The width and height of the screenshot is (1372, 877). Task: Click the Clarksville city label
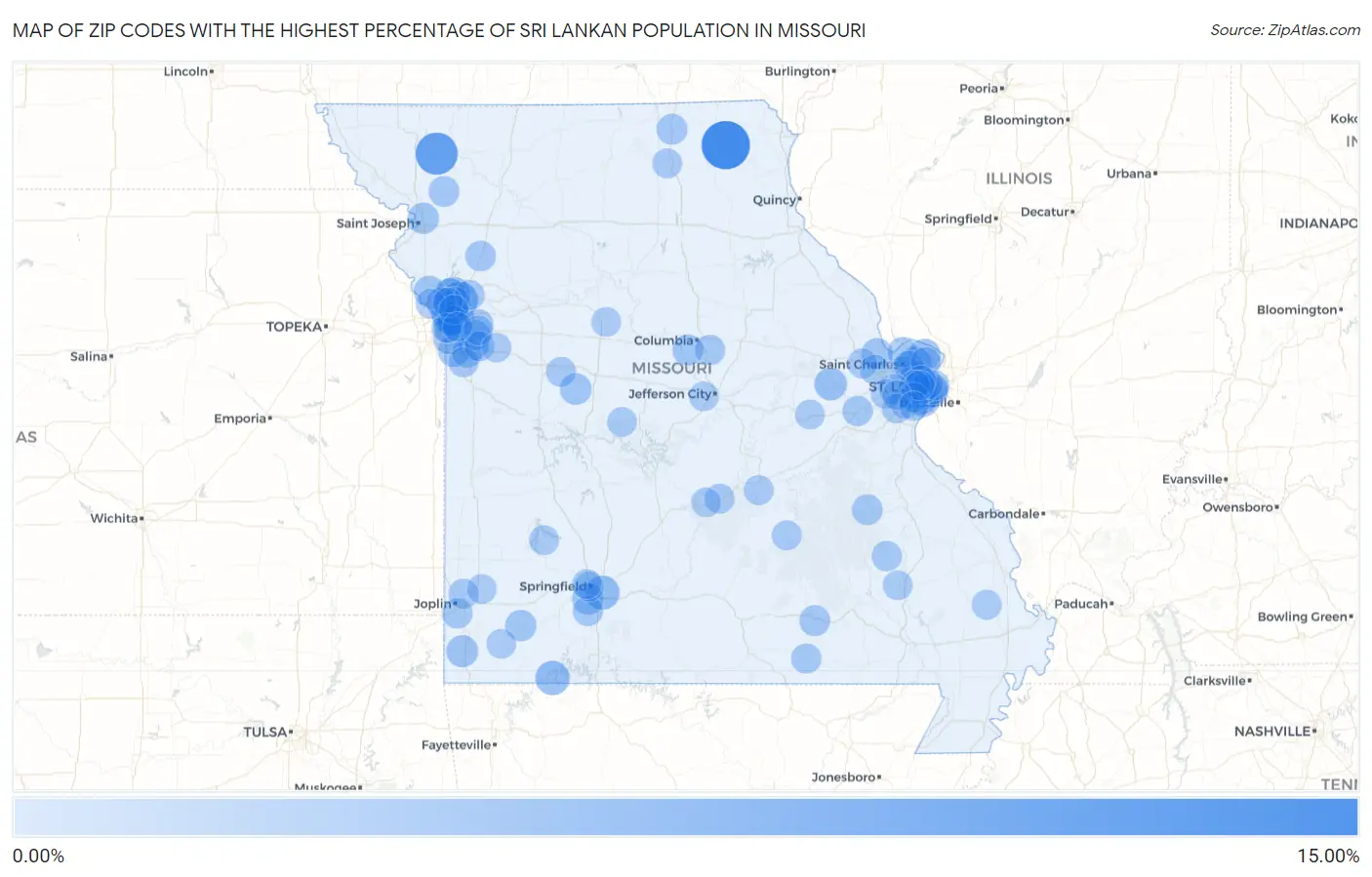pyautogui.click(x=1215, y=681)
